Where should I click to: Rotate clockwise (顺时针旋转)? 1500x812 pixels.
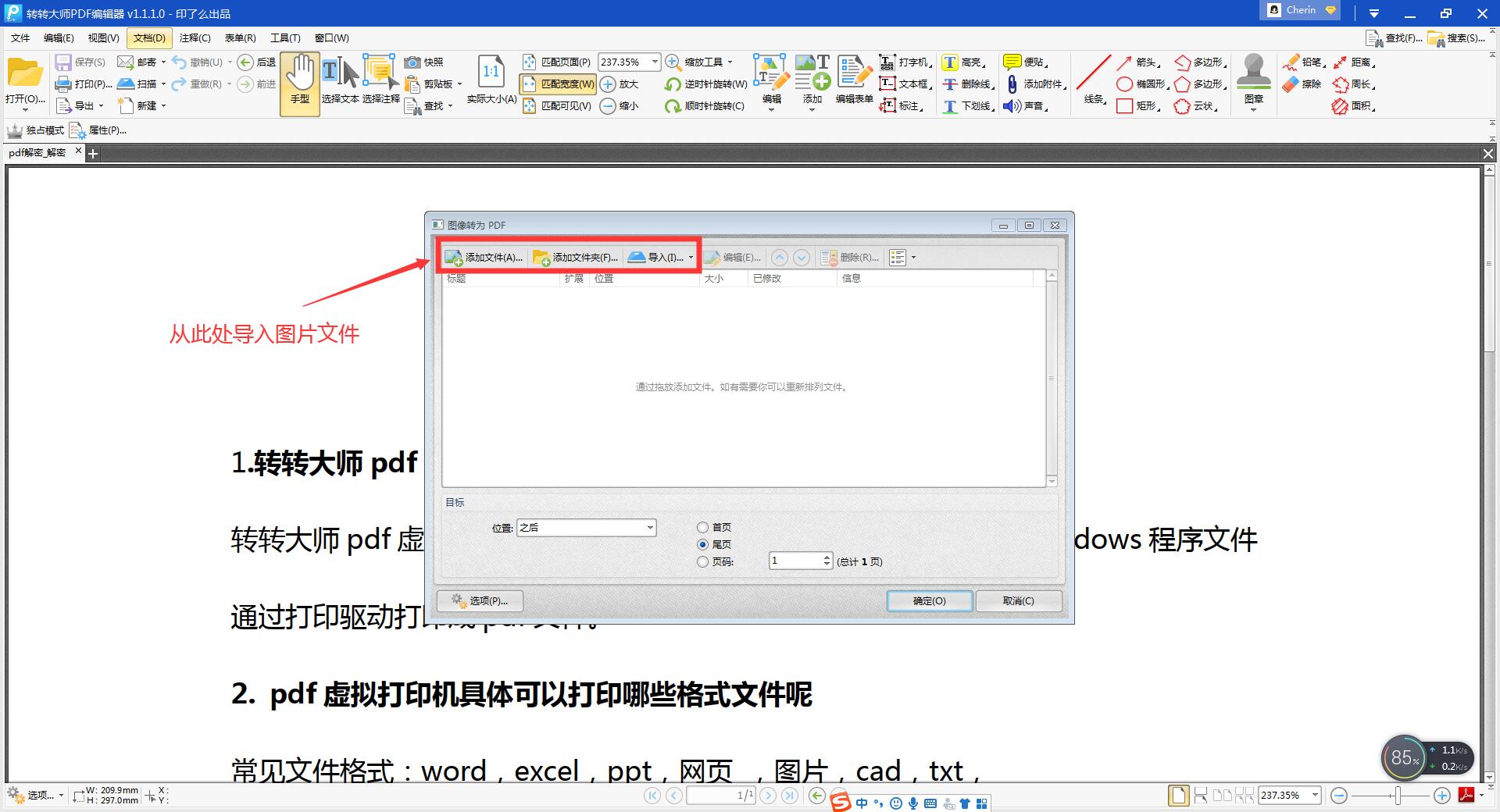pyautogui.click(x=704, y=105)
